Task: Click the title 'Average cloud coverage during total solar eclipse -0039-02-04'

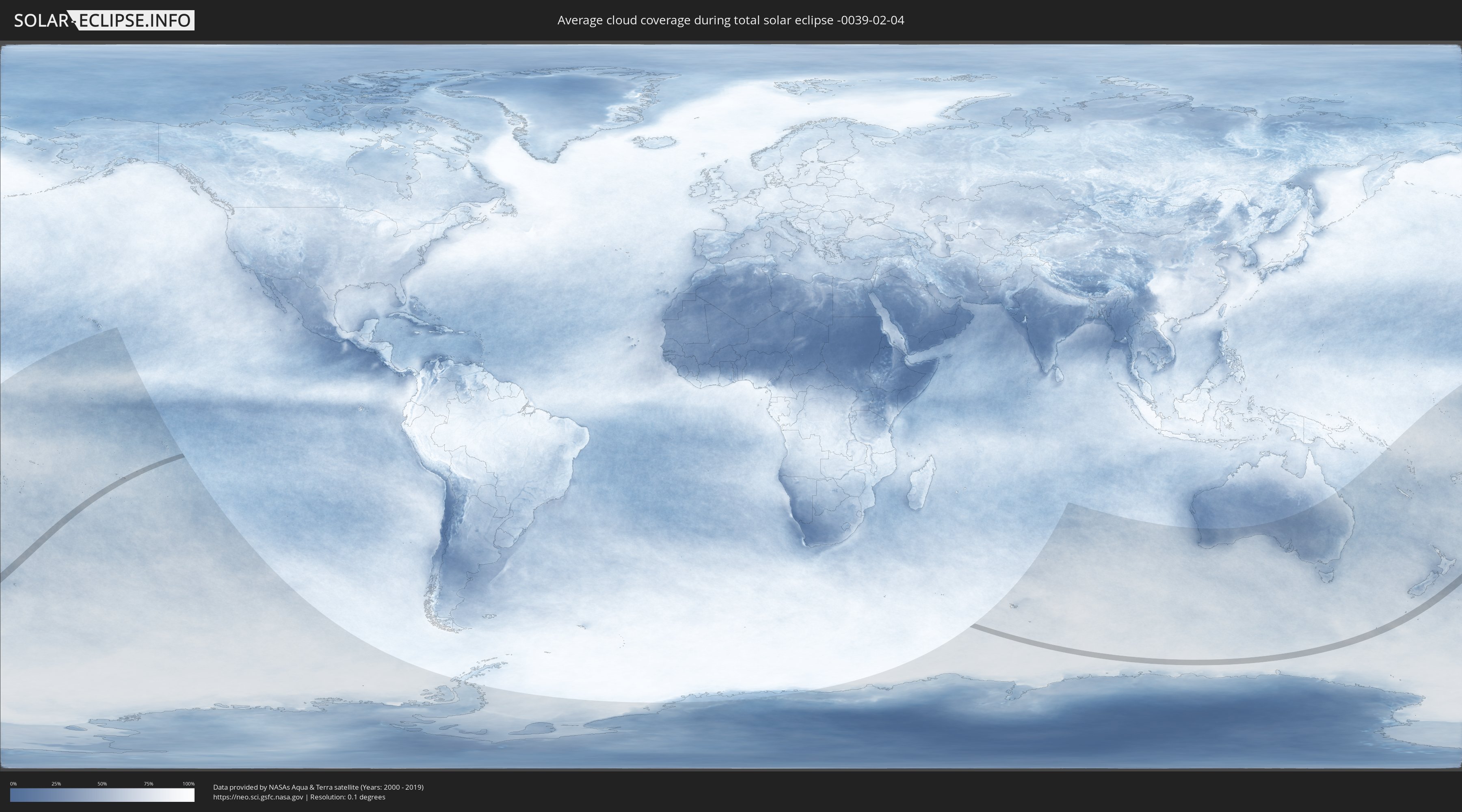Action: [x=731, y=20]
